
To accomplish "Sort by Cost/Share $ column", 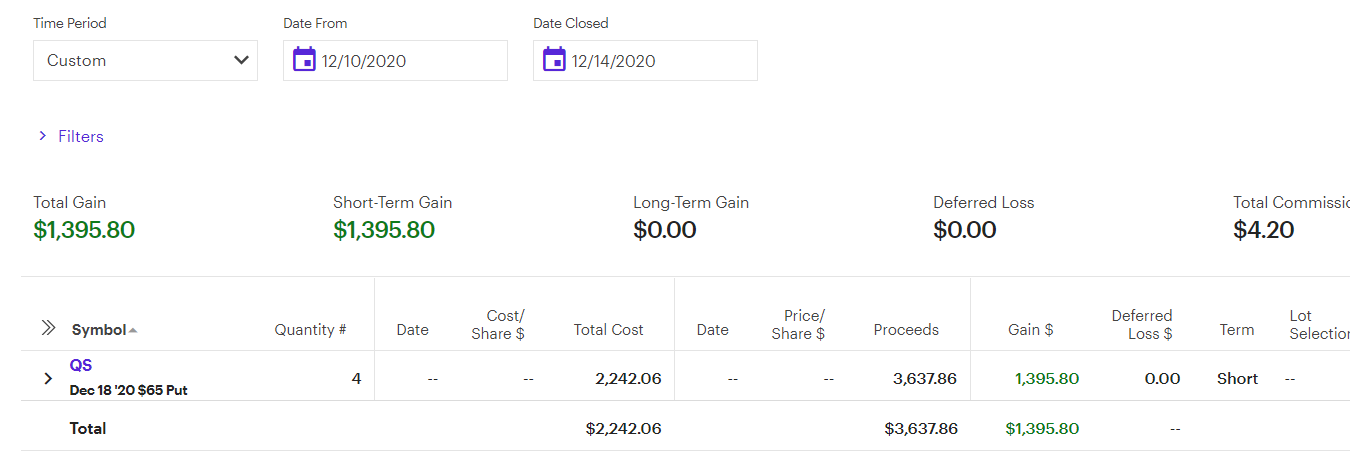I will pos(498,324).
